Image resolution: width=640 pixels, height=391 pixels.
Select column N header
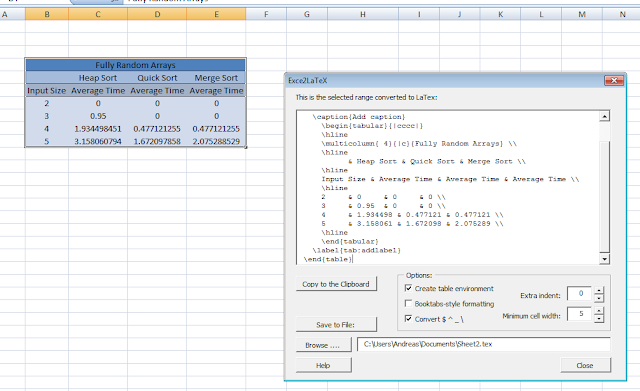point(622,14)
